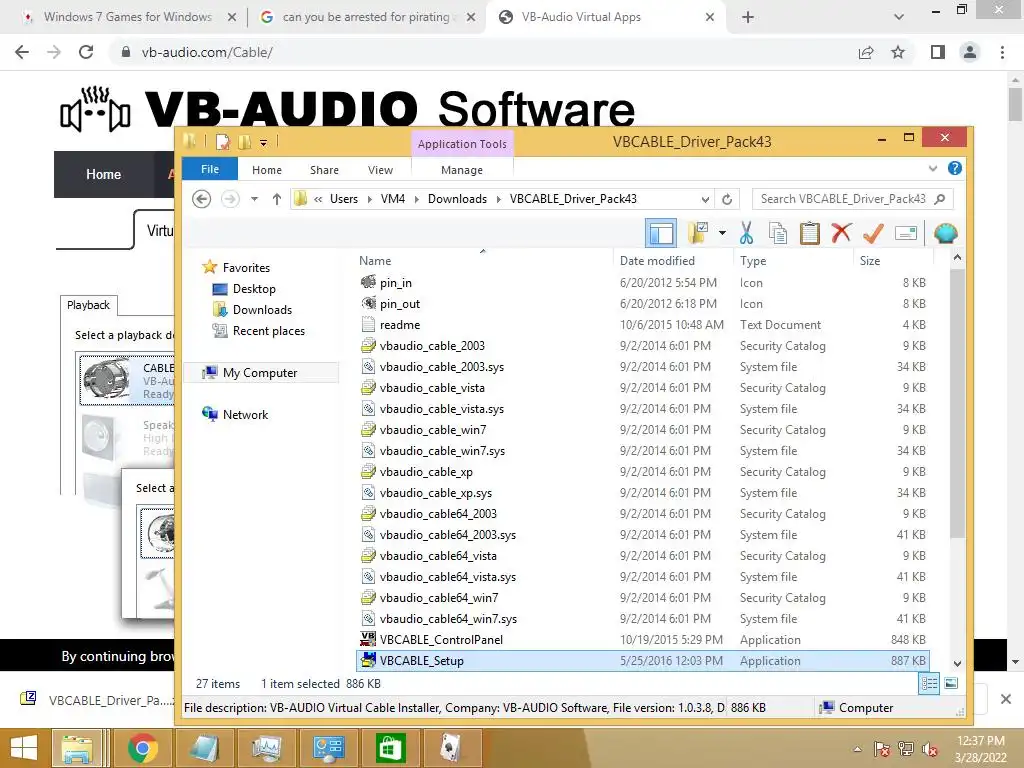
Task: Sort by the Name column header
Action: 375,261
